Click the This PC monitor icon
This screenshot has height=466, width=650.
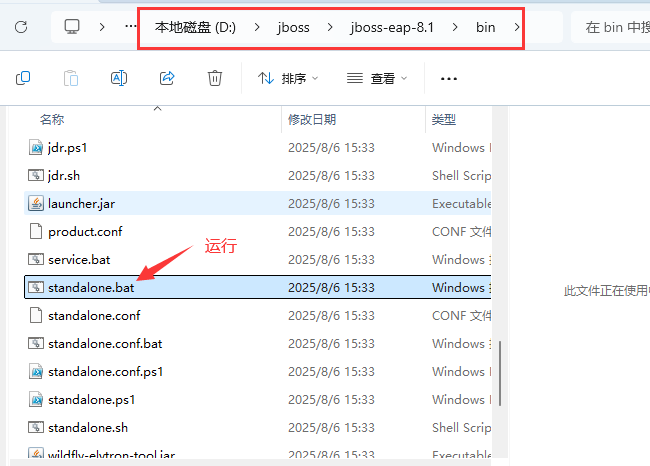pyautogui.click(x=72, y=27)
